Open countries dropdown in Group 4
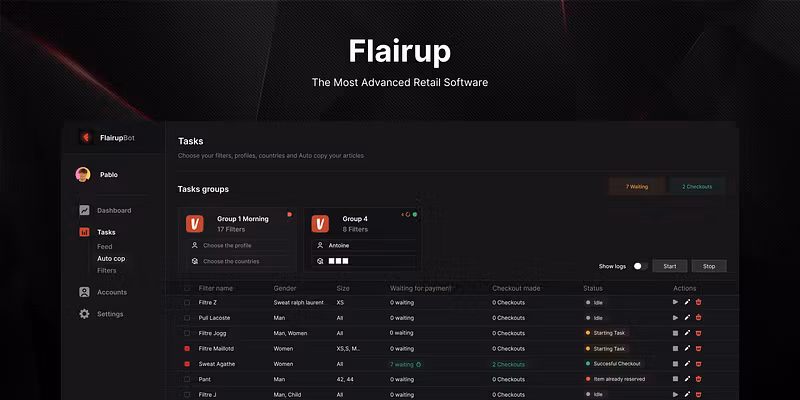 tap(363, 261)
